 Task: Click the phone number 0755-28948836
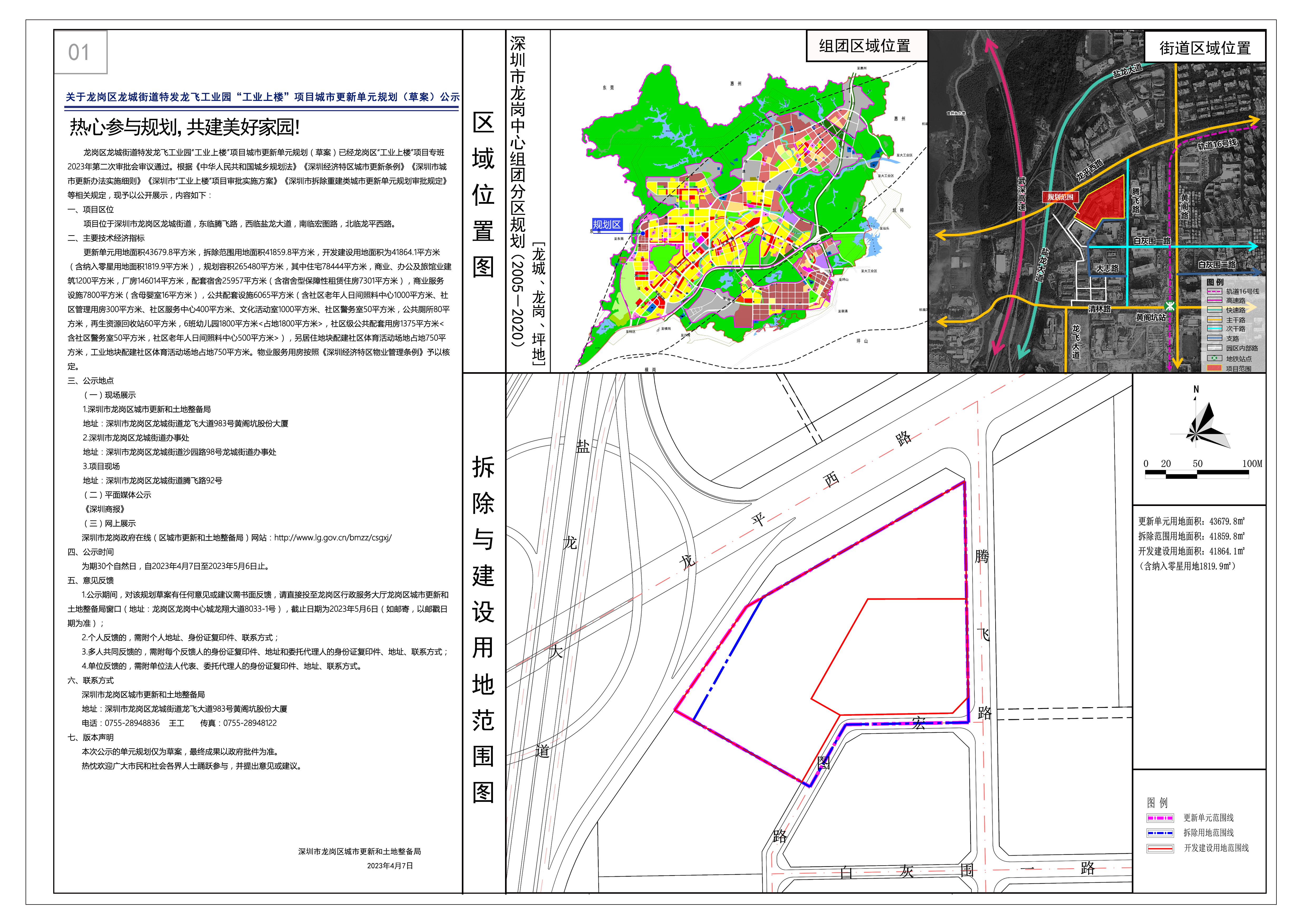pos(132,723)
